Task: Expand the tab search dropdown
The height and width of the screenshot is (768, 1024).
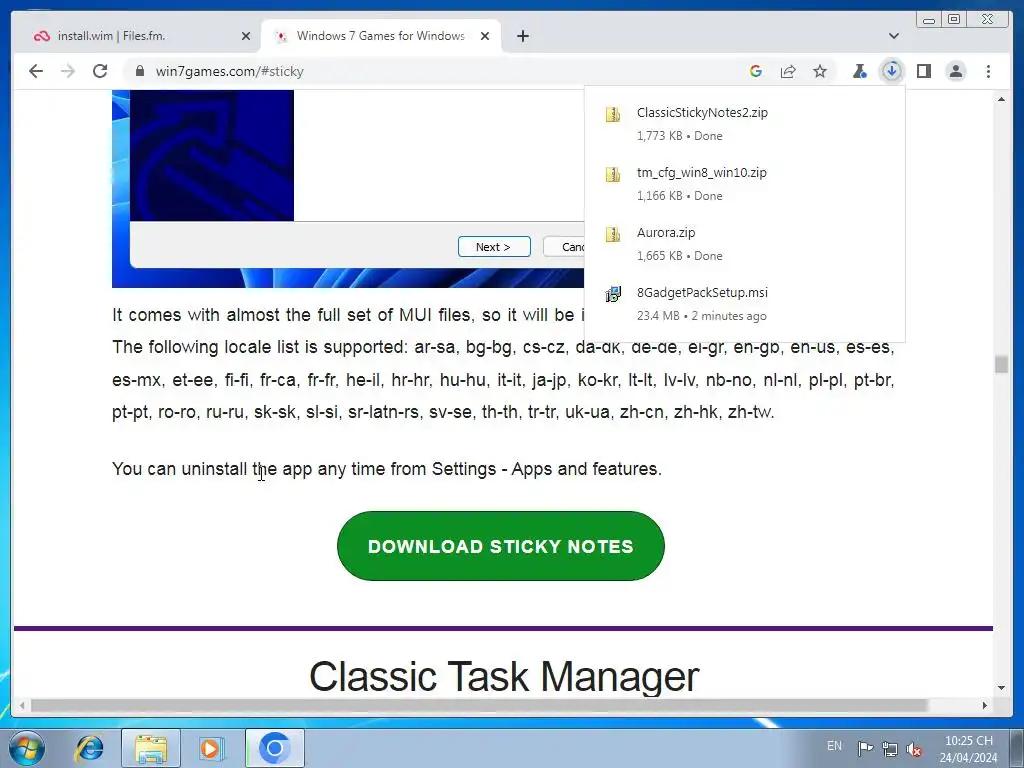Action: (893, 36)
